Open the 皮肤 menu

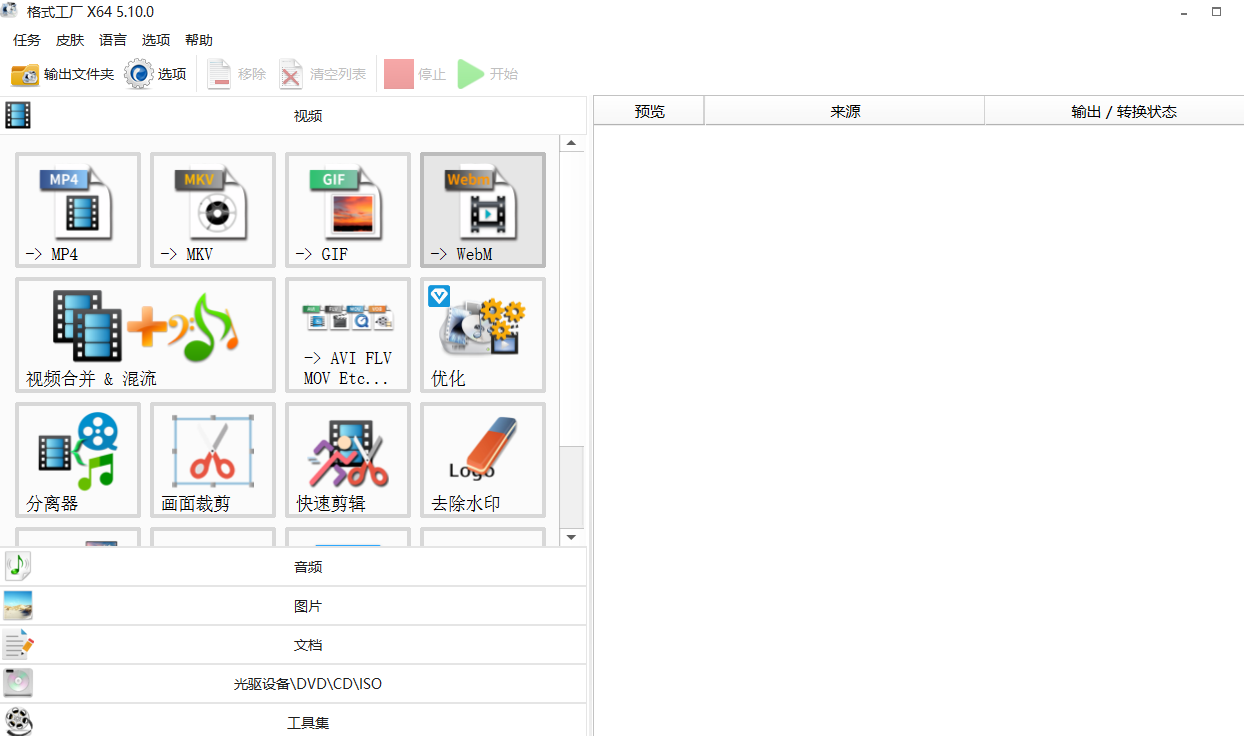pyautogui.click(x=70, y=40)
